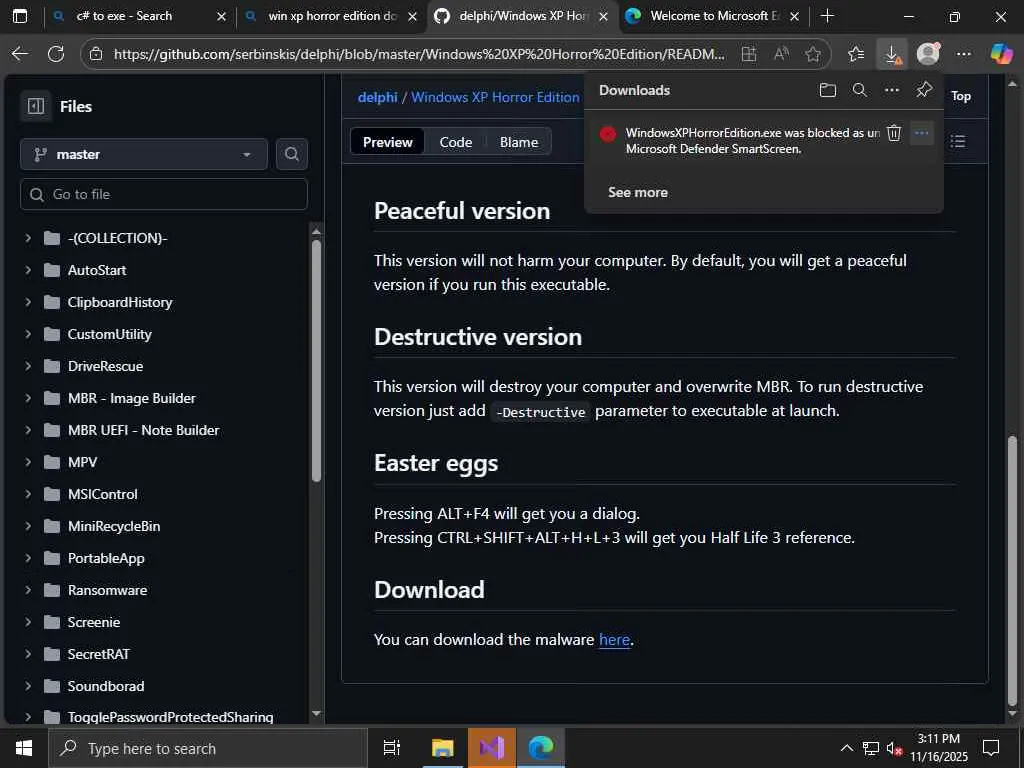Click the file tree scrollbar thumb

pyautogui.click(x=317, y=361)
